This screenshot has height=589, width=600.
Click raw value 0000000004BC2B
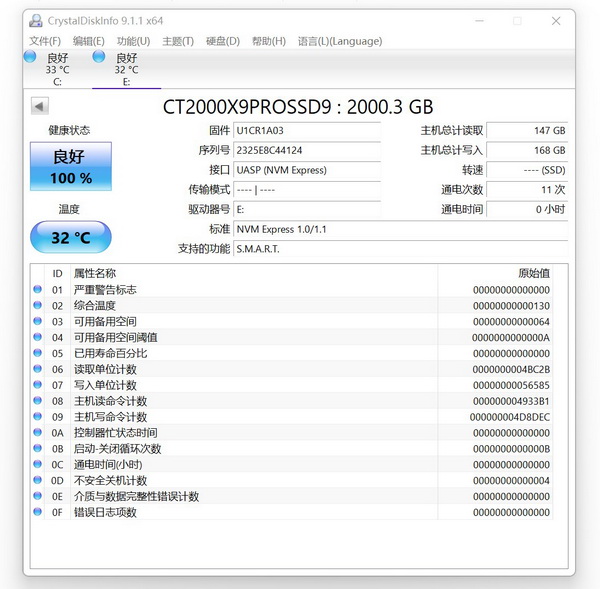(511, 369)
